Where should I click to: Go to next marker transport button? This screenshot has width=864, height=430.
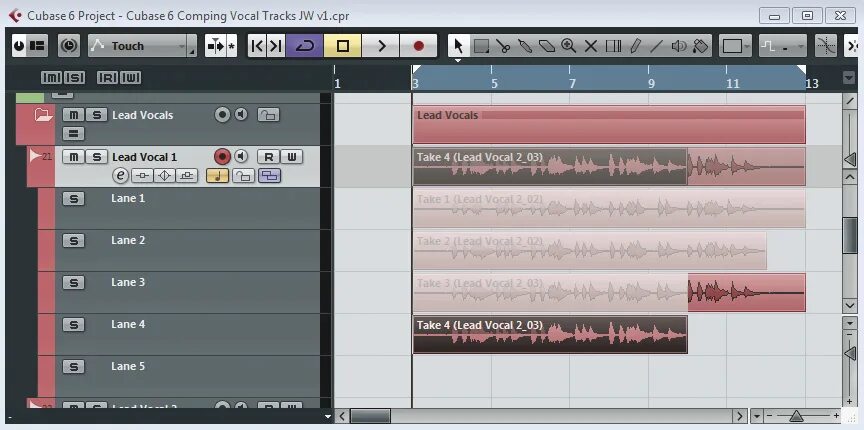[276, 46]
